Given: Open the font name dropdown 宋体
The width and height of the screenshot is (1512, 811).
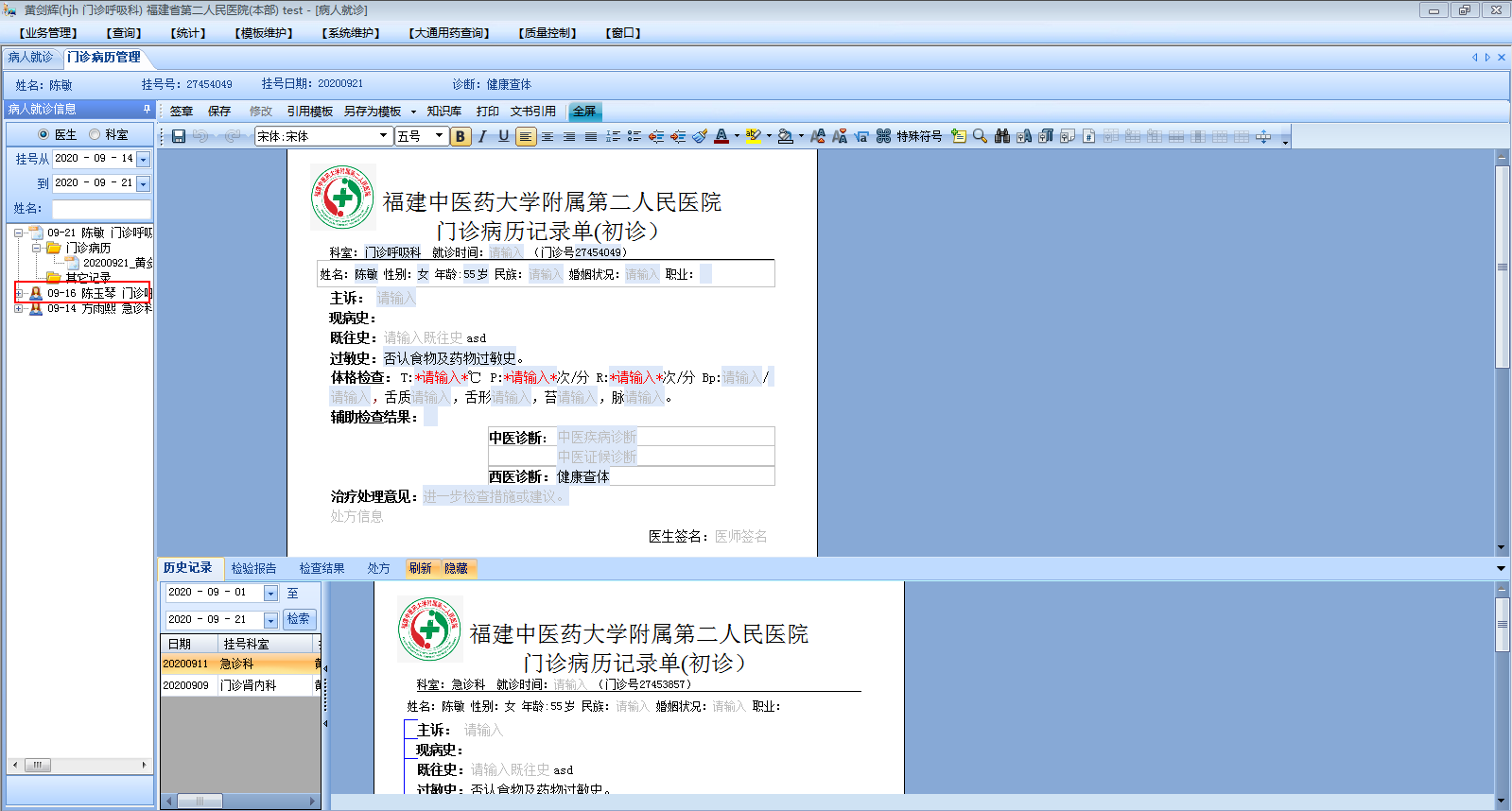Looking at the screenshot, I should click(x=383, y=136).
